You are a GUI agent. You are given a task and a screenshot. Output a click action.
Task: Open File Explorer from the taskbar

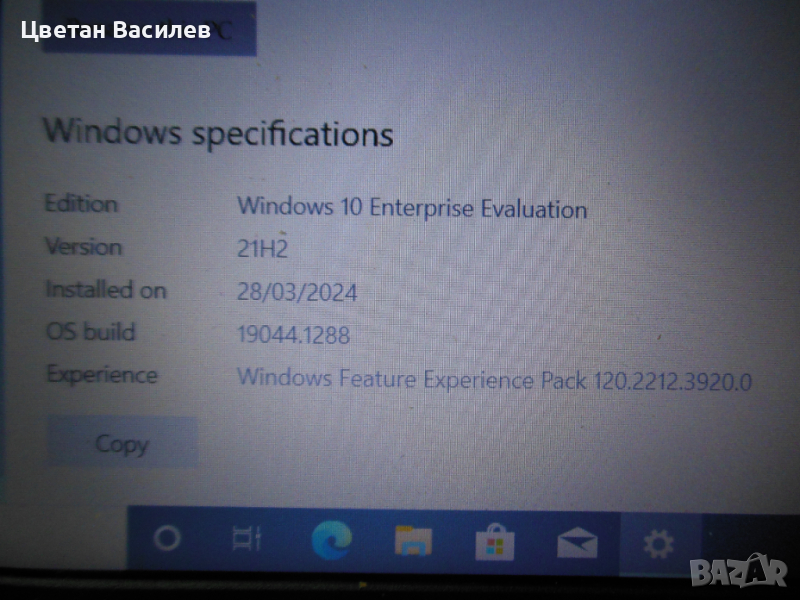[413, 541]
